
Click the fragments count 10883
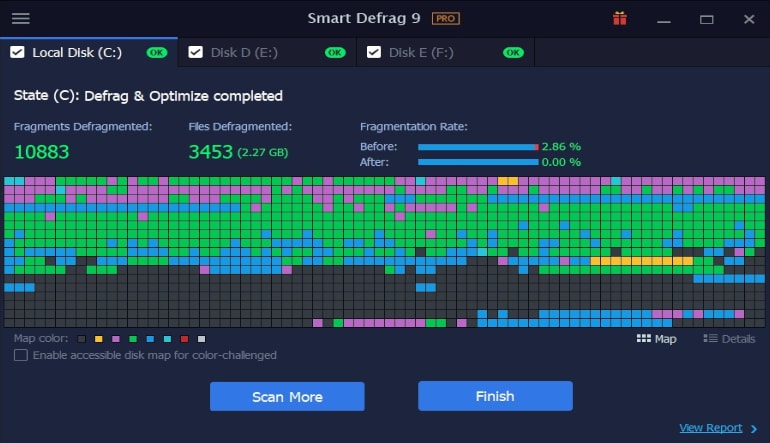click(42, 152)
